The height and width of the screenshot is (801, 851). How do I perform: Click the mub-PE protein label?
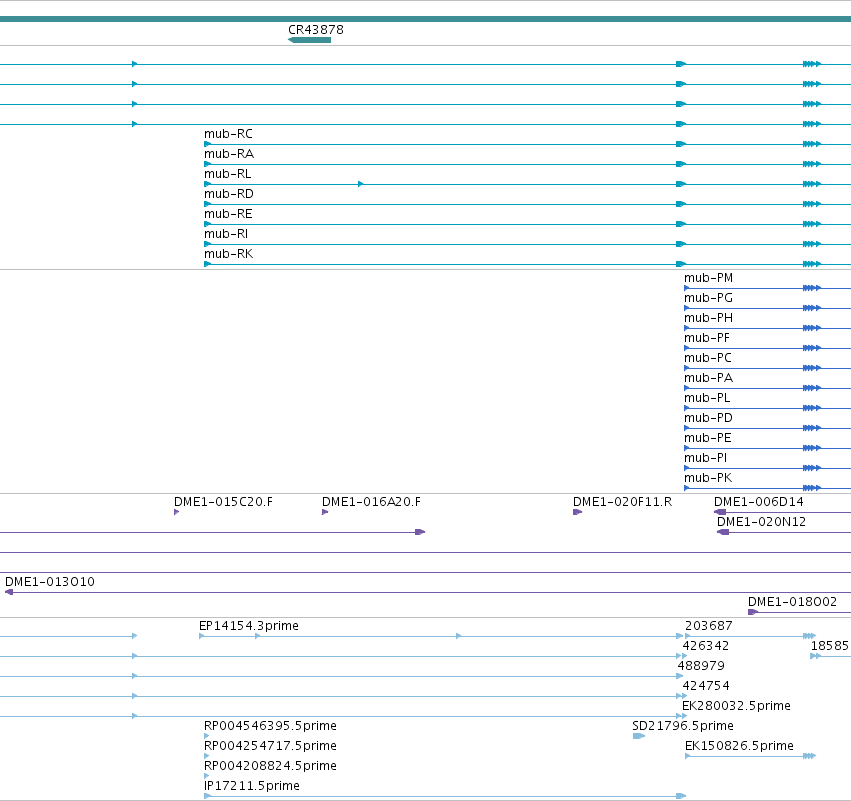point(708,439)
